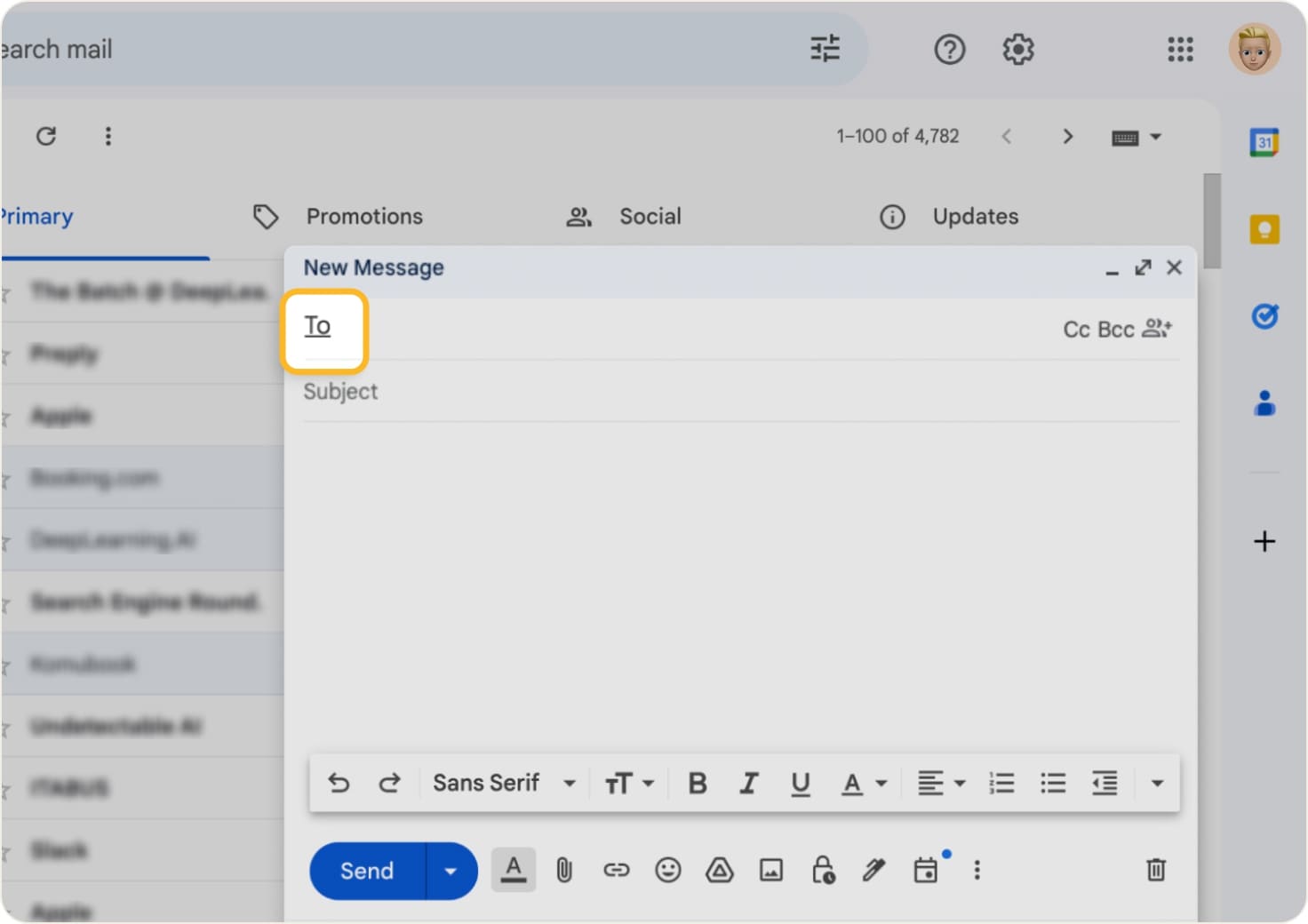The height and width of the screenshot is (924, 1308).
Task: Open the Sans Serif font dropdown
Action: click(502, 783)
